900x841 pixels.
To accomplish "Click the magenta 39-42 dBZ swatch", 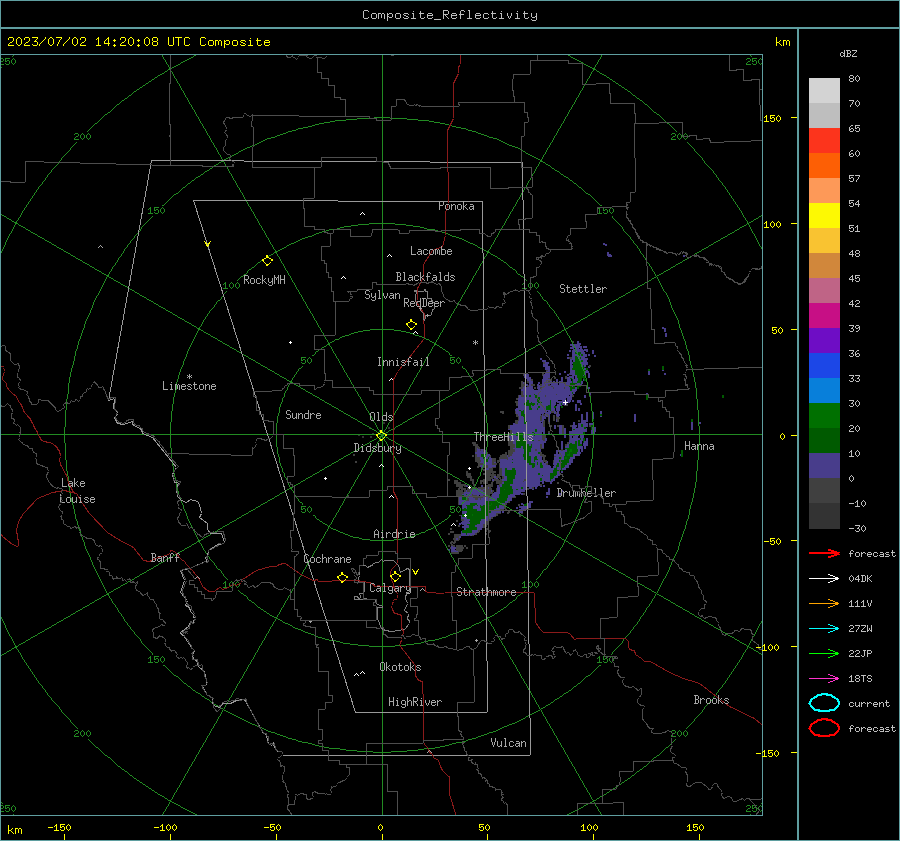I will coord(824,316).
